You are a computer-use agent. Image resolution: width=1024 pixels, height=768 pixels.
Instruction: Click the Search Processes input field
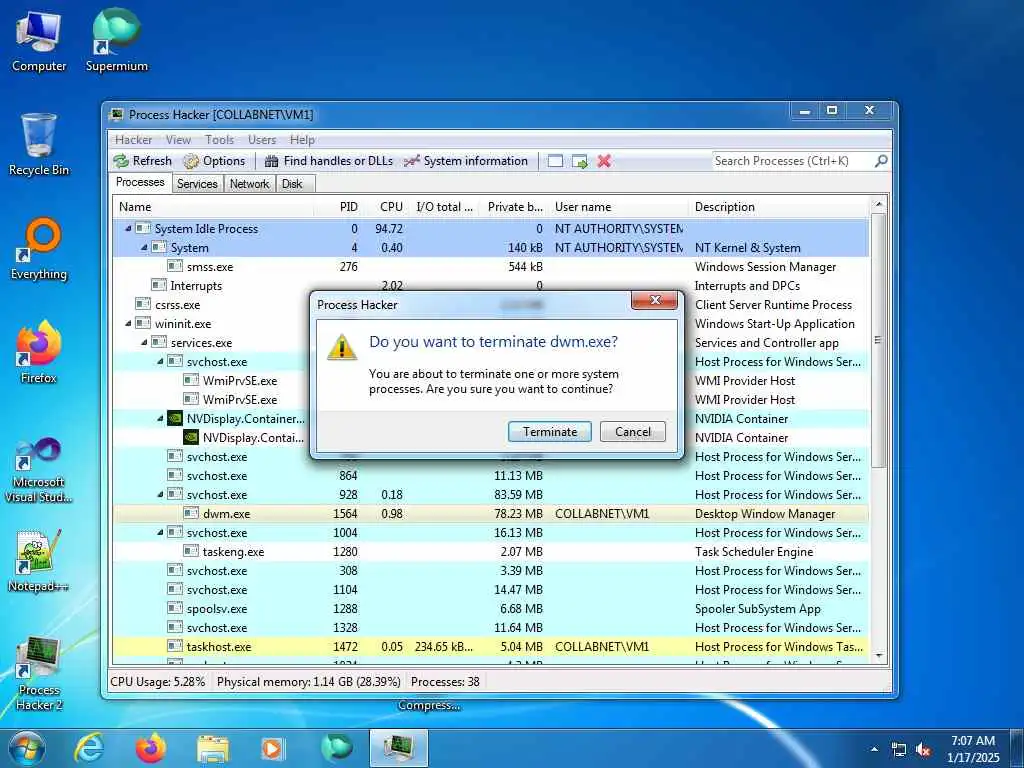point(793,161)
